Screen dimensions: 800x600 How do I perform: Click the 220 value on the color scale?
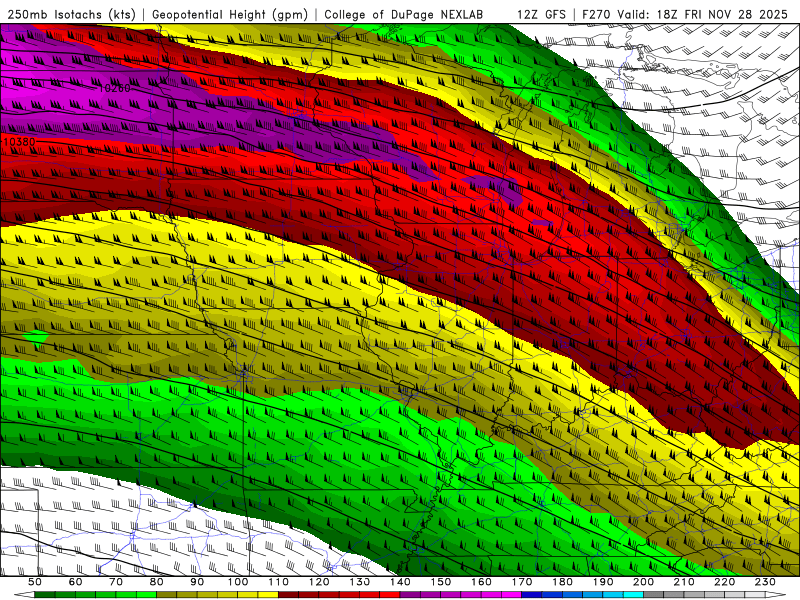(724, 582)
